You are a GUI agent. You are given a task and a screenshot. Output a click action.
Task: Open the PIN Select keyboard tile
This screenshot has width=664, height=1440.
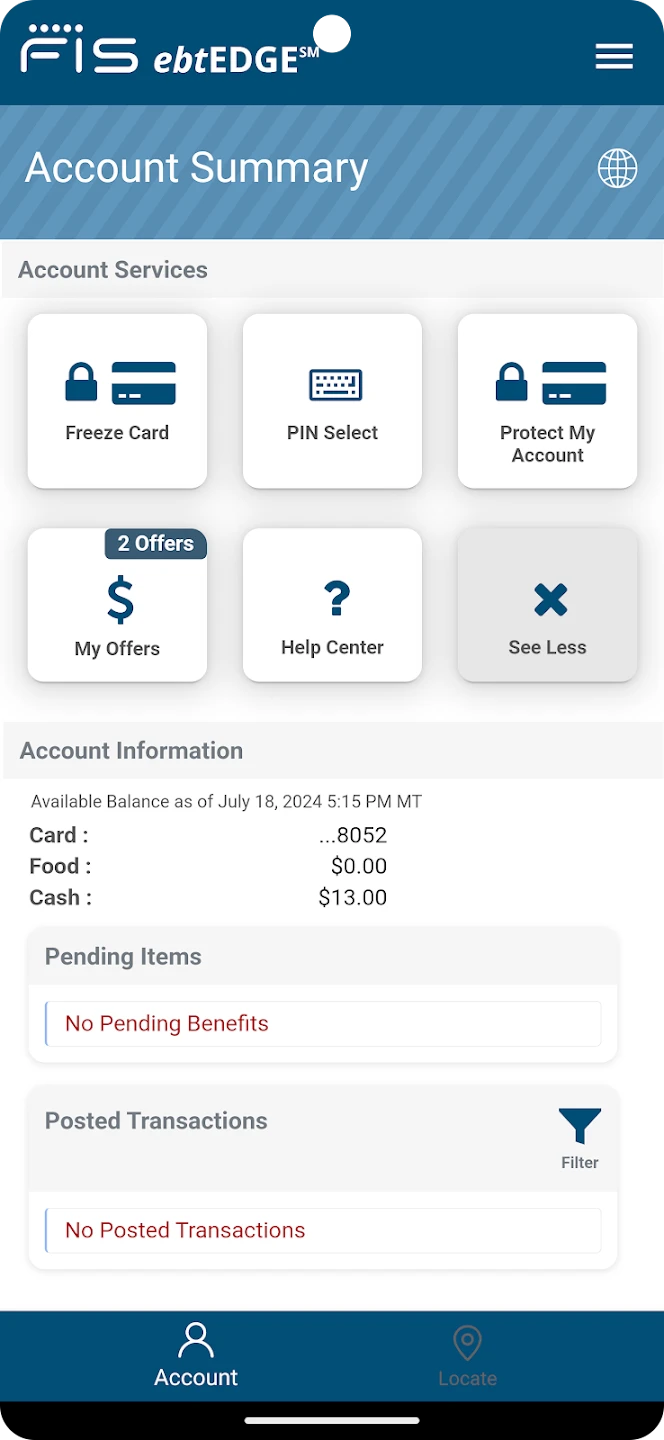tap(332, 401)
